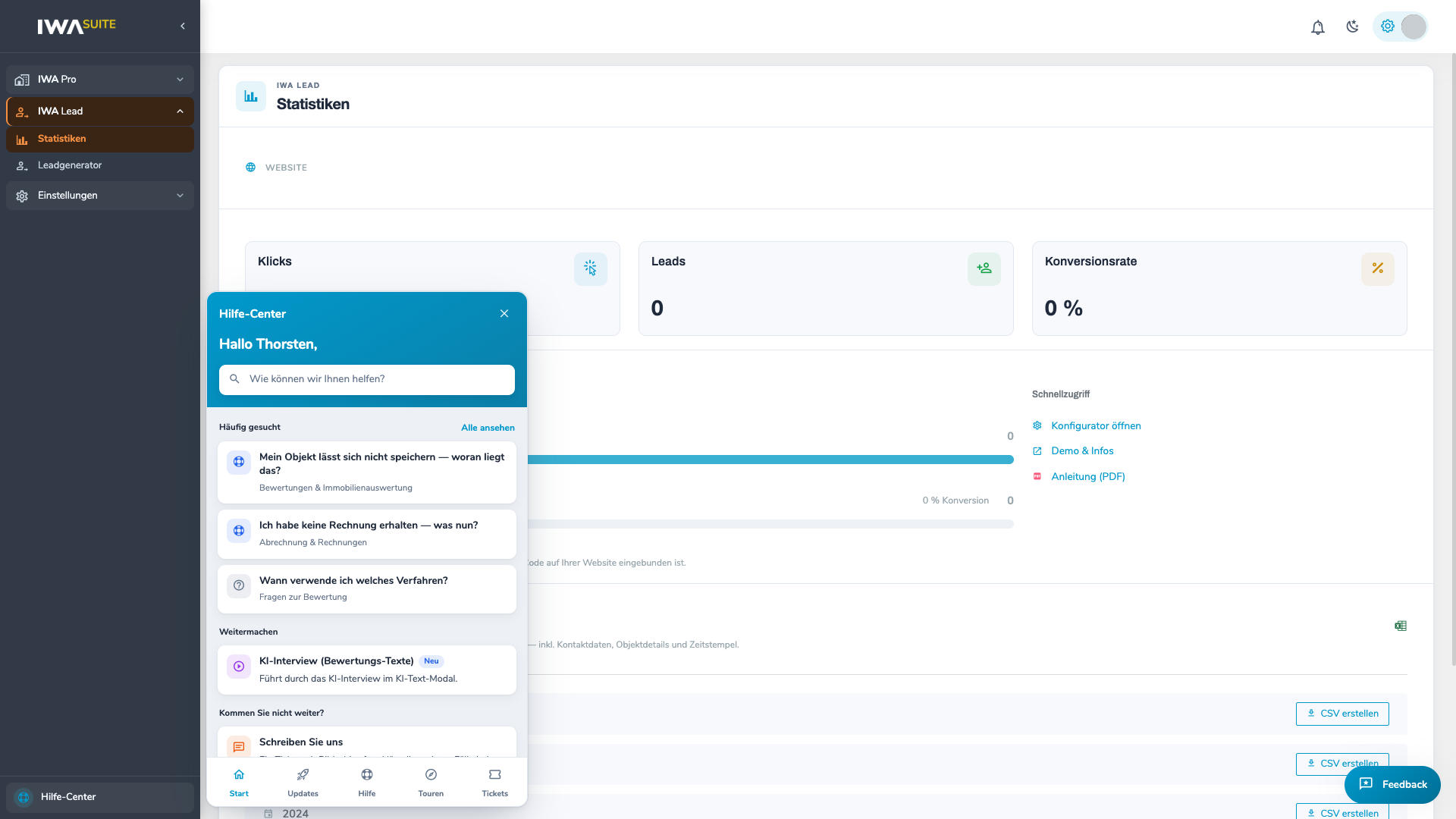Switch to the Updates tab
Viewport: 1456px width, 819px height.
point(303,782)
